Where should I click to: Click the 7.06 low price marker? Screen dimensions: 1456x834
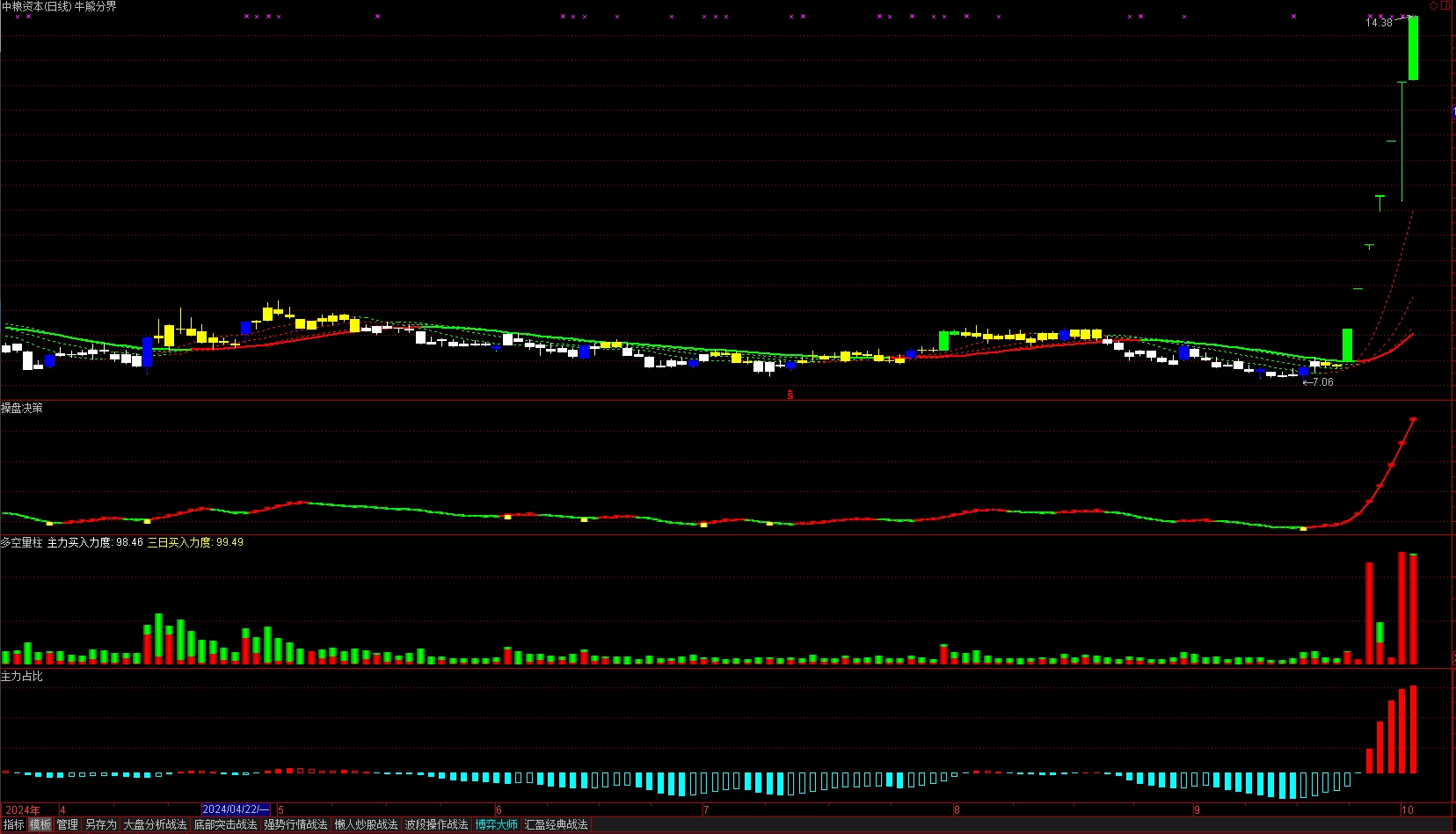click(1318, 382)
